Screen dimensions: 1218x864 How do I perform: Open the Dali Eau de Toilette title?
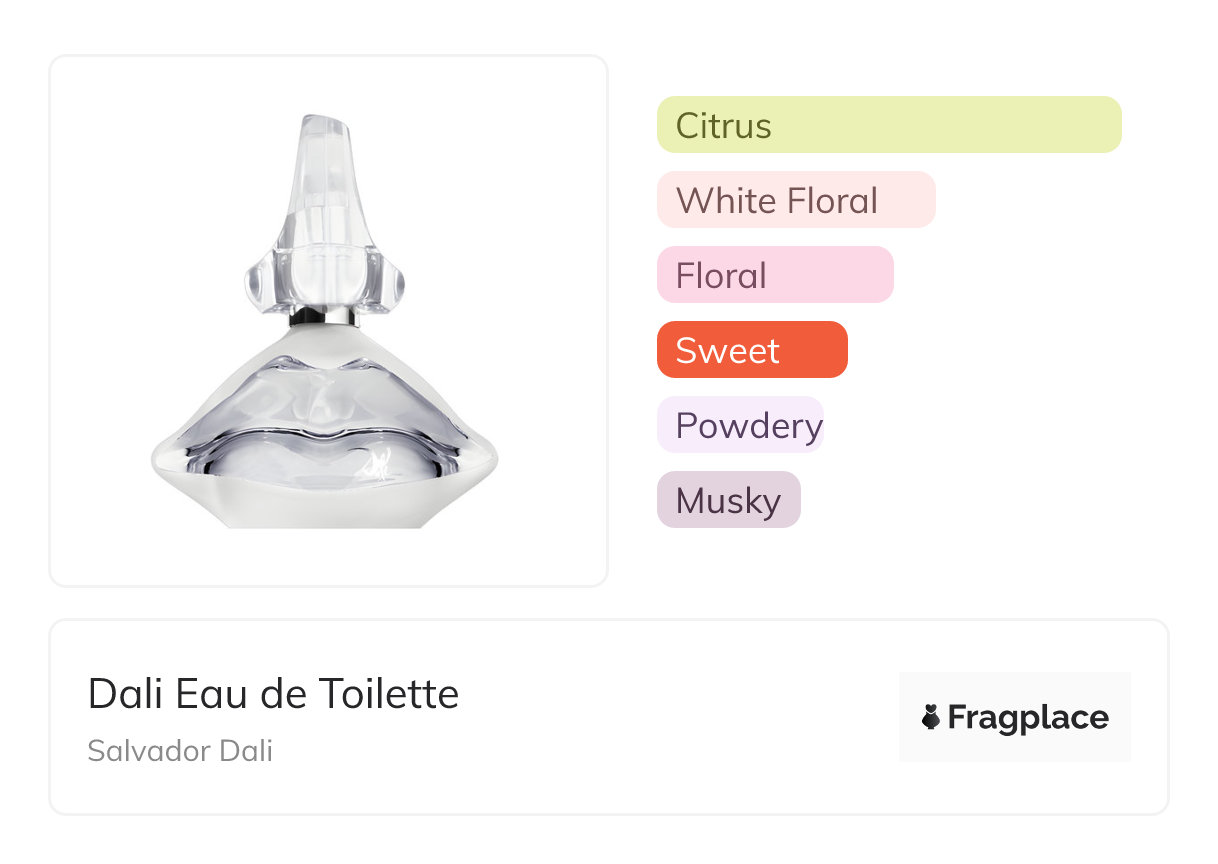pos(273,693)
